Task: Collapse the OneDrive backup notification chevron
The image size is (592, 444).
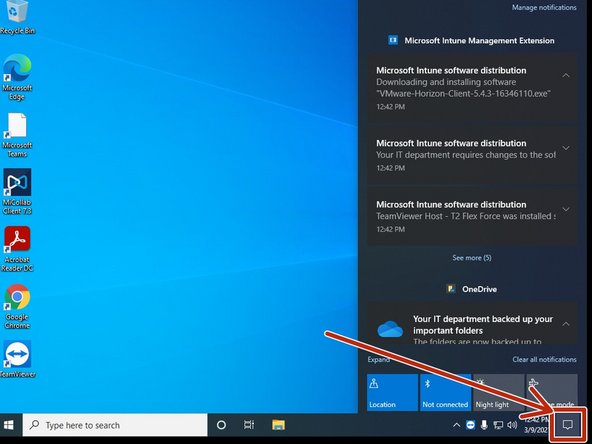Action: [x=566, y=324]
